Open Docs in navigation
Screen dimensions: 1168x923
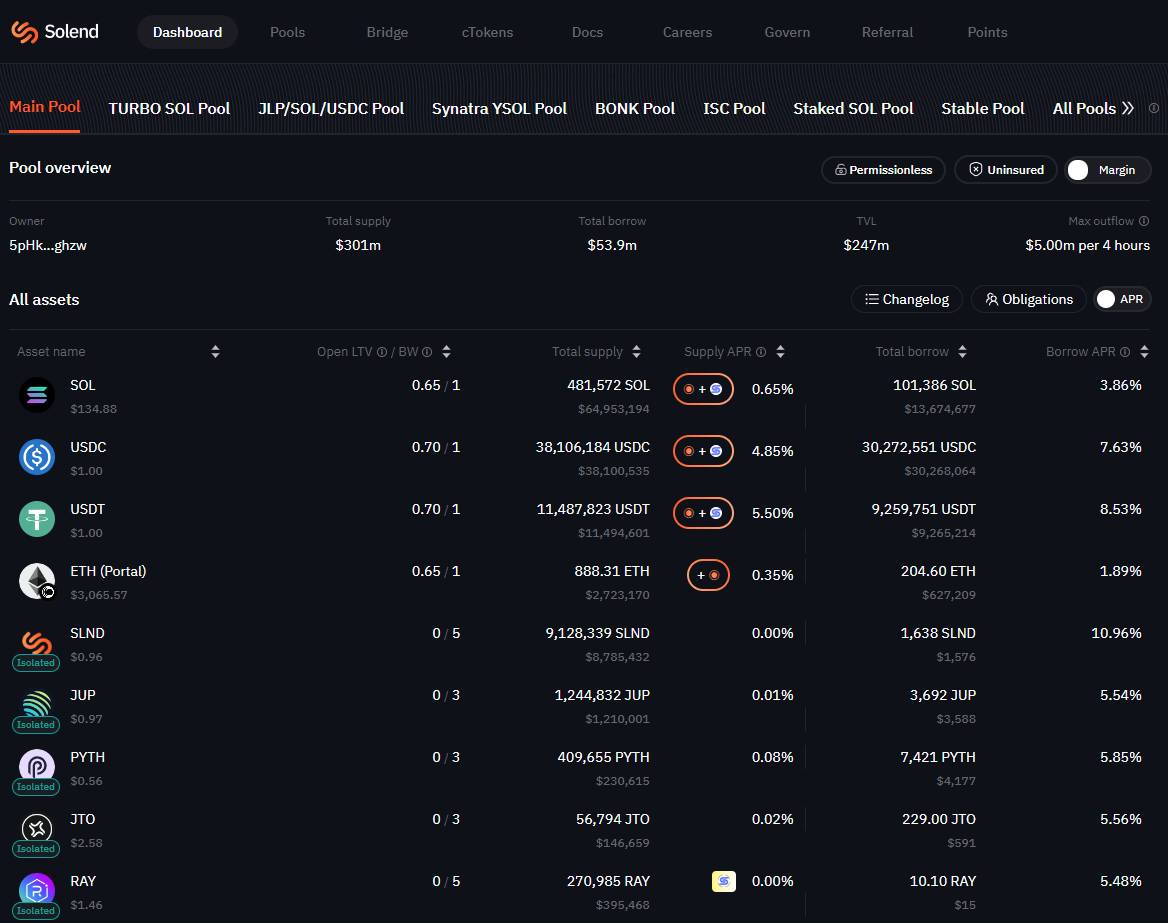click(587, 32)
